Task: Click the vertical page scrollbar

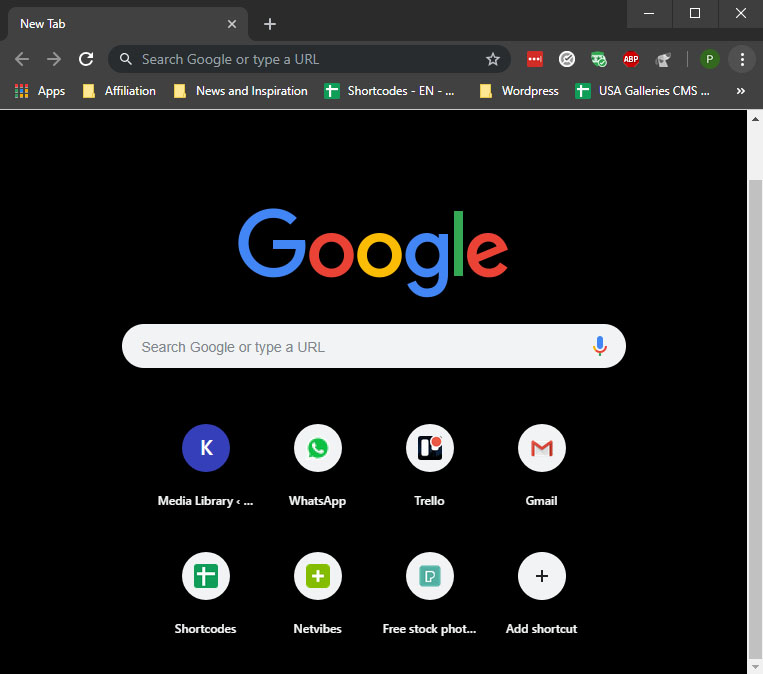Action: pyautogui.click(x=755, y=400)
